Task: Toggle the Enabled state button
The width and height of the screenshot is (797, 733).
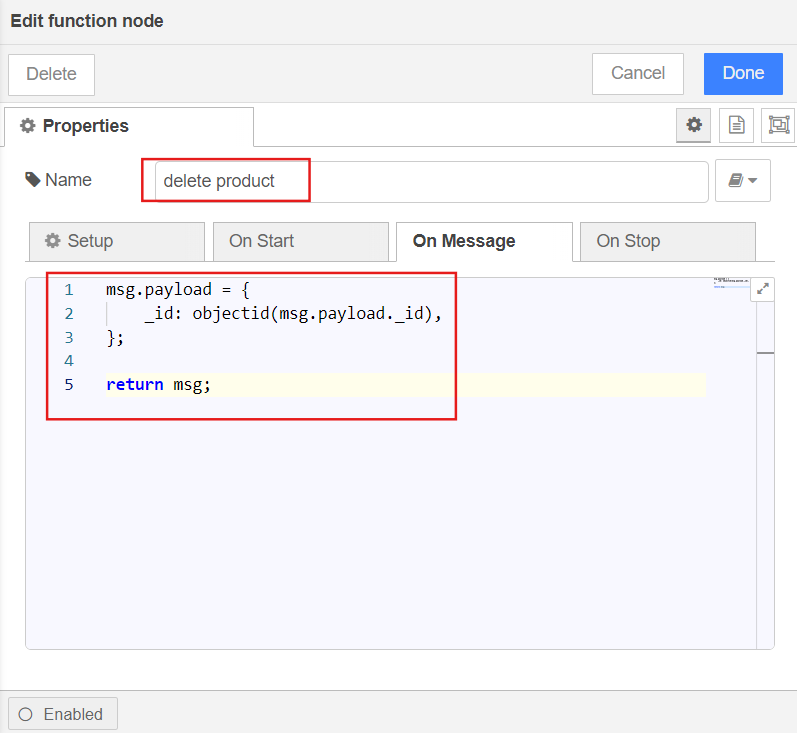Action: tap(62, 714)
